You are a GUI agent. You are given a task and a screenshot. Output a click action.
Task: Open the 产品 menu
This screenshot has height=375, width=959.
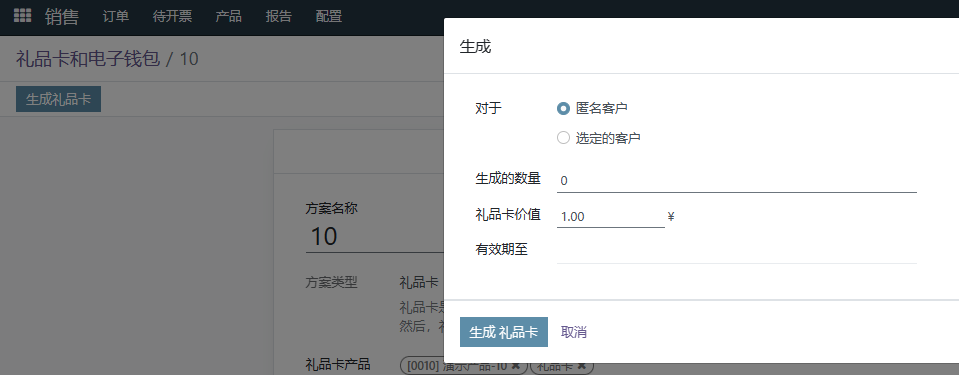tap(228, 17)
